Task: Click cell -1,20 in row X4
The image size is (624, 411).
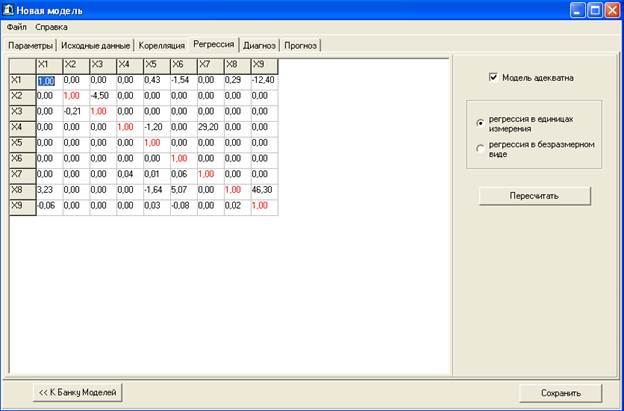Action: tap(157, 129)
